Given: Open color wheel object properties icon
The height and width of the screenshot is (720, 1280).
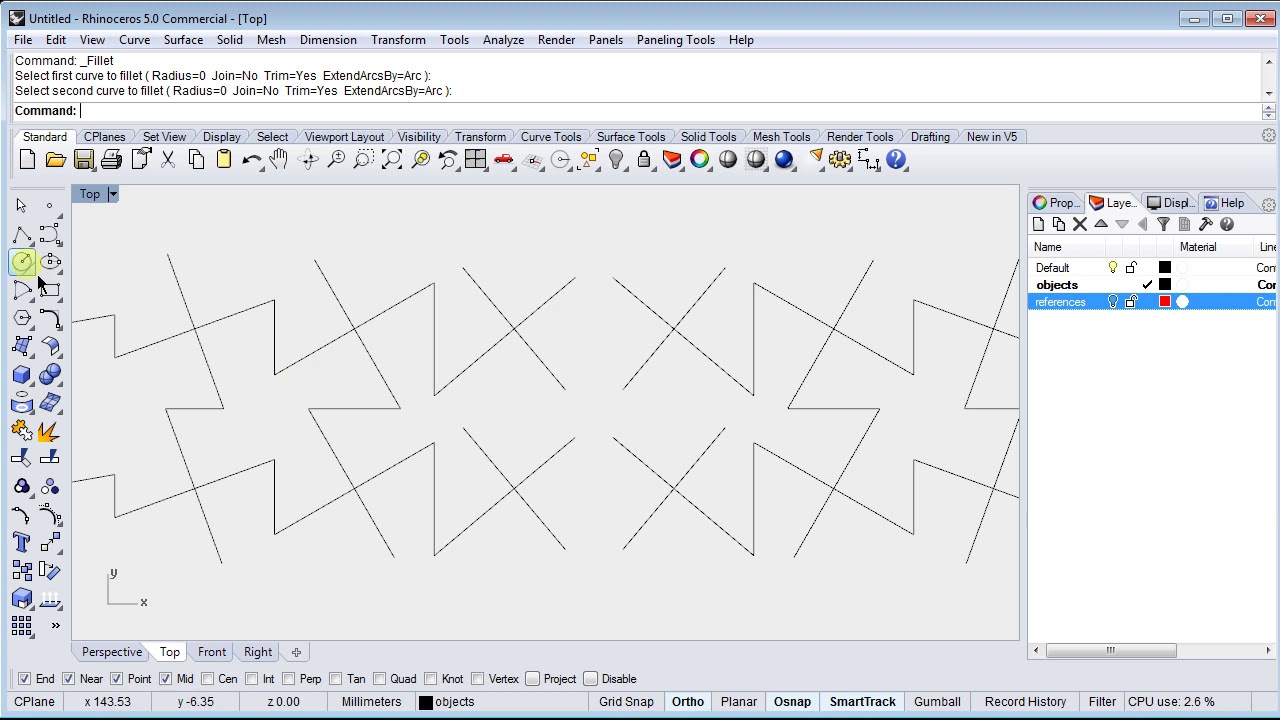Looking at the screenshot, I should (700, 160).
